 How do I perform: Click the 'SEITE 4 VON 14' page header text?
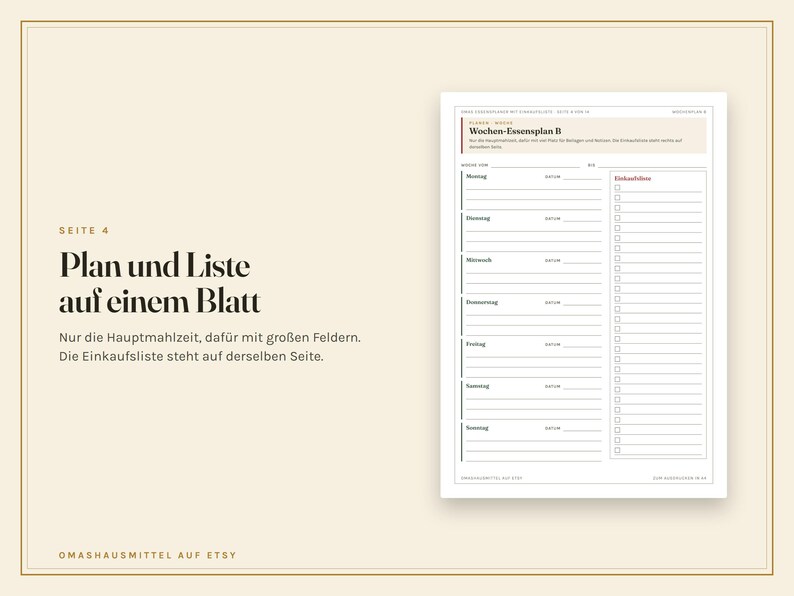point(573,112)
